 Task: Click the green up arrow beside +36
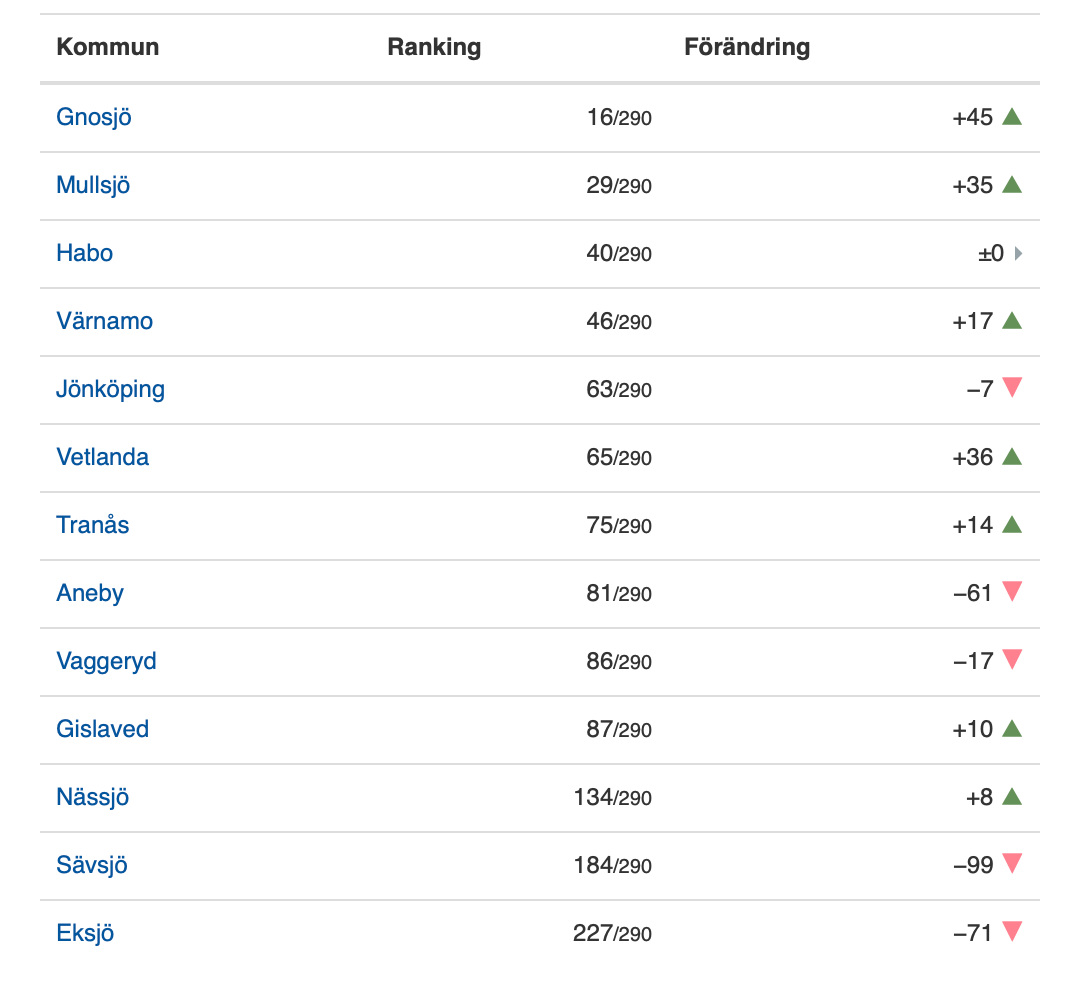(1011, 457)
